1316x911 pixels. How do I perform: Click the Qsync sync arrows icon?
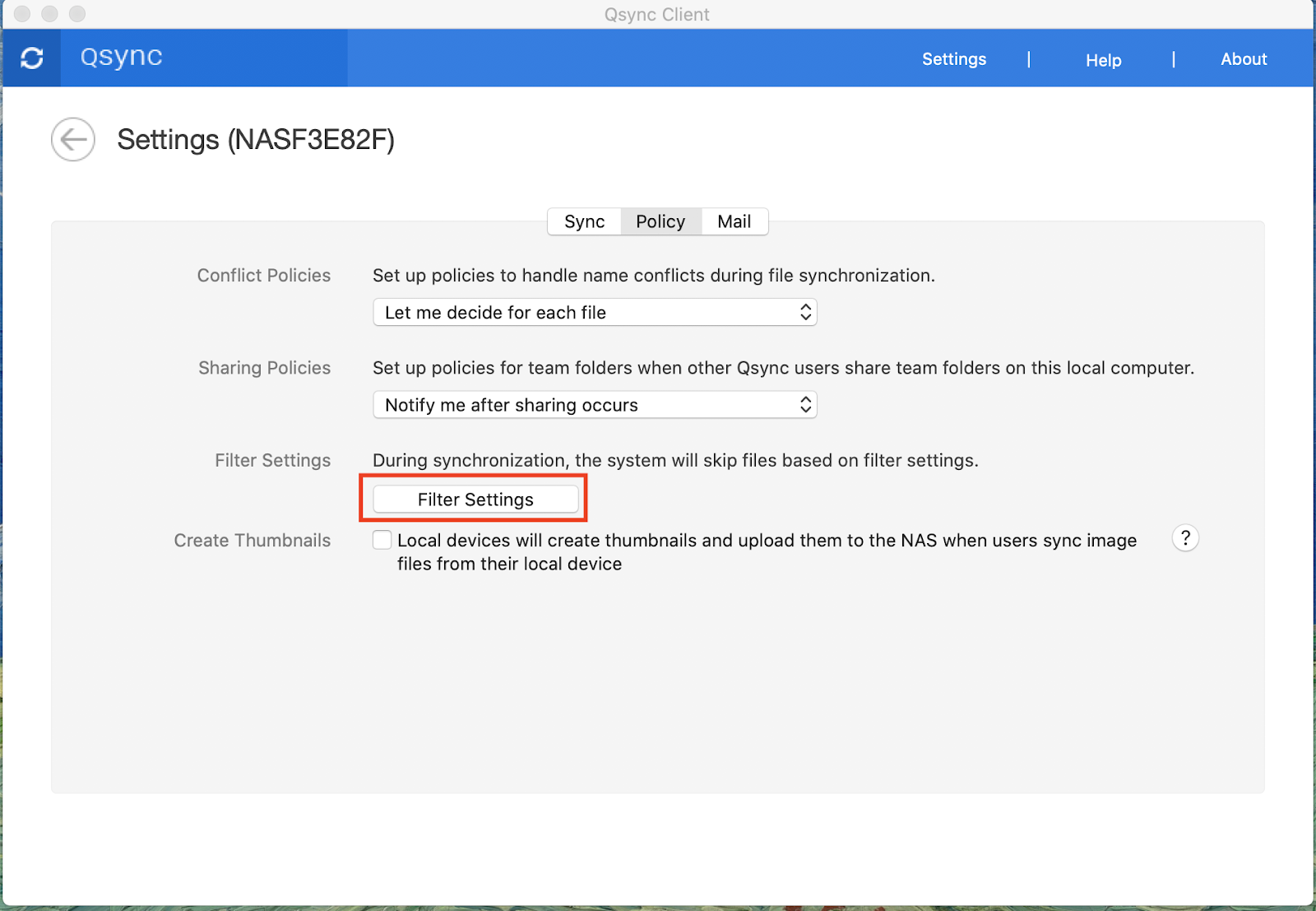[32, 58]
